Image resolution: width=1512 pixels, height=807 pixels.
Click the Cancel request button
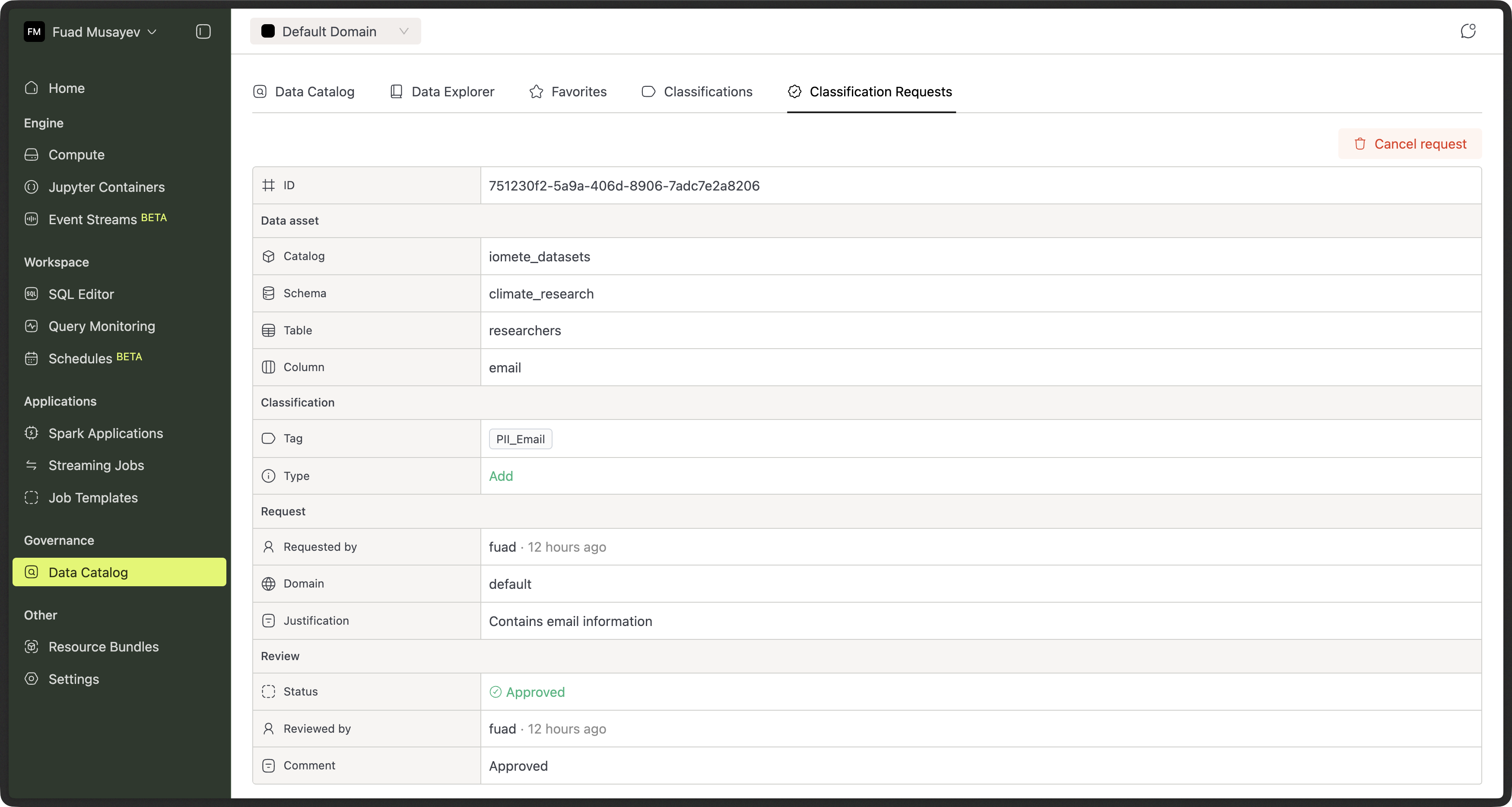coord(1410,144)
